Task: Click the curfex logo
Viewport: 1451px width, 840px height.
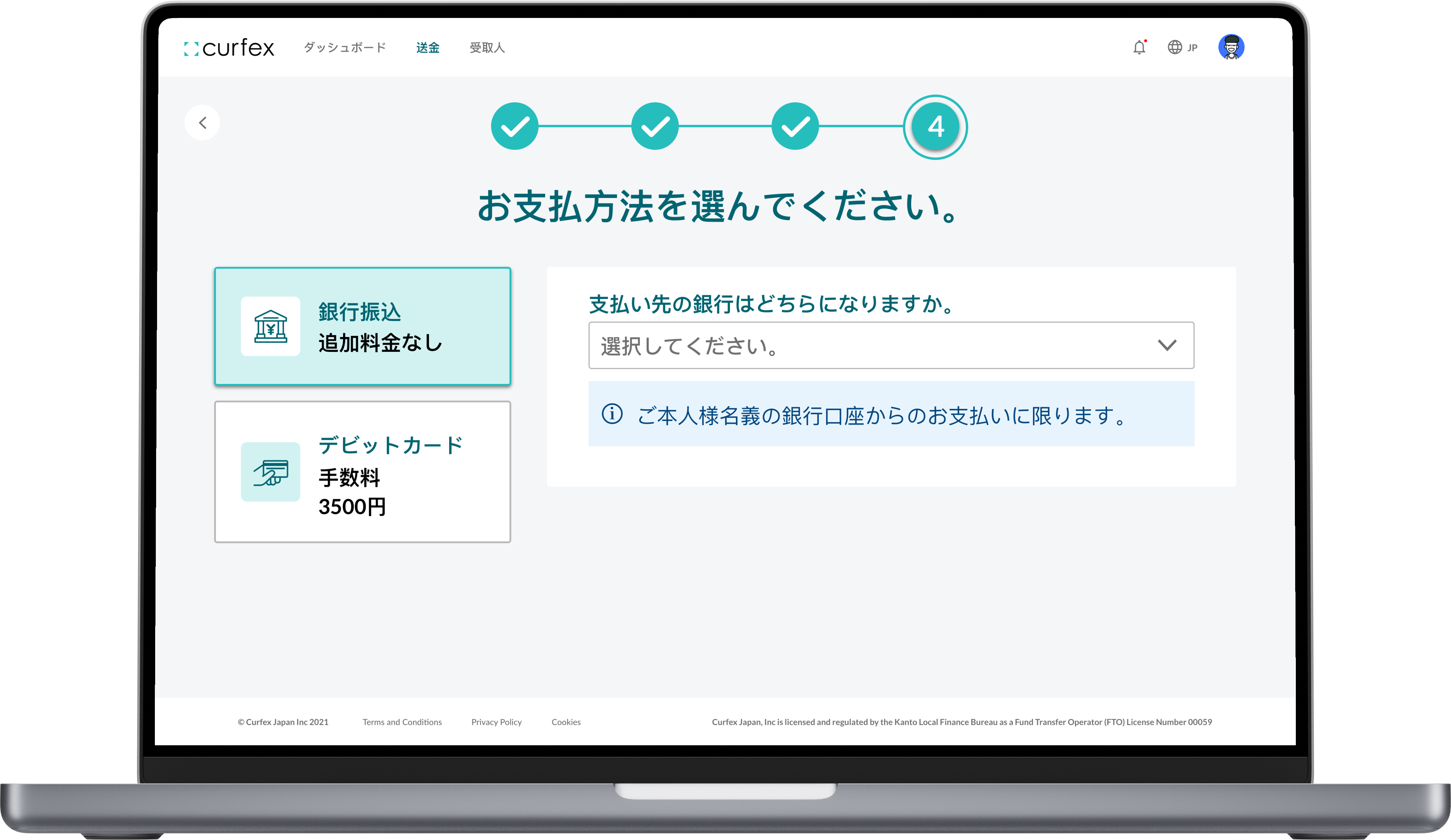Action: [x=229, y=48]
